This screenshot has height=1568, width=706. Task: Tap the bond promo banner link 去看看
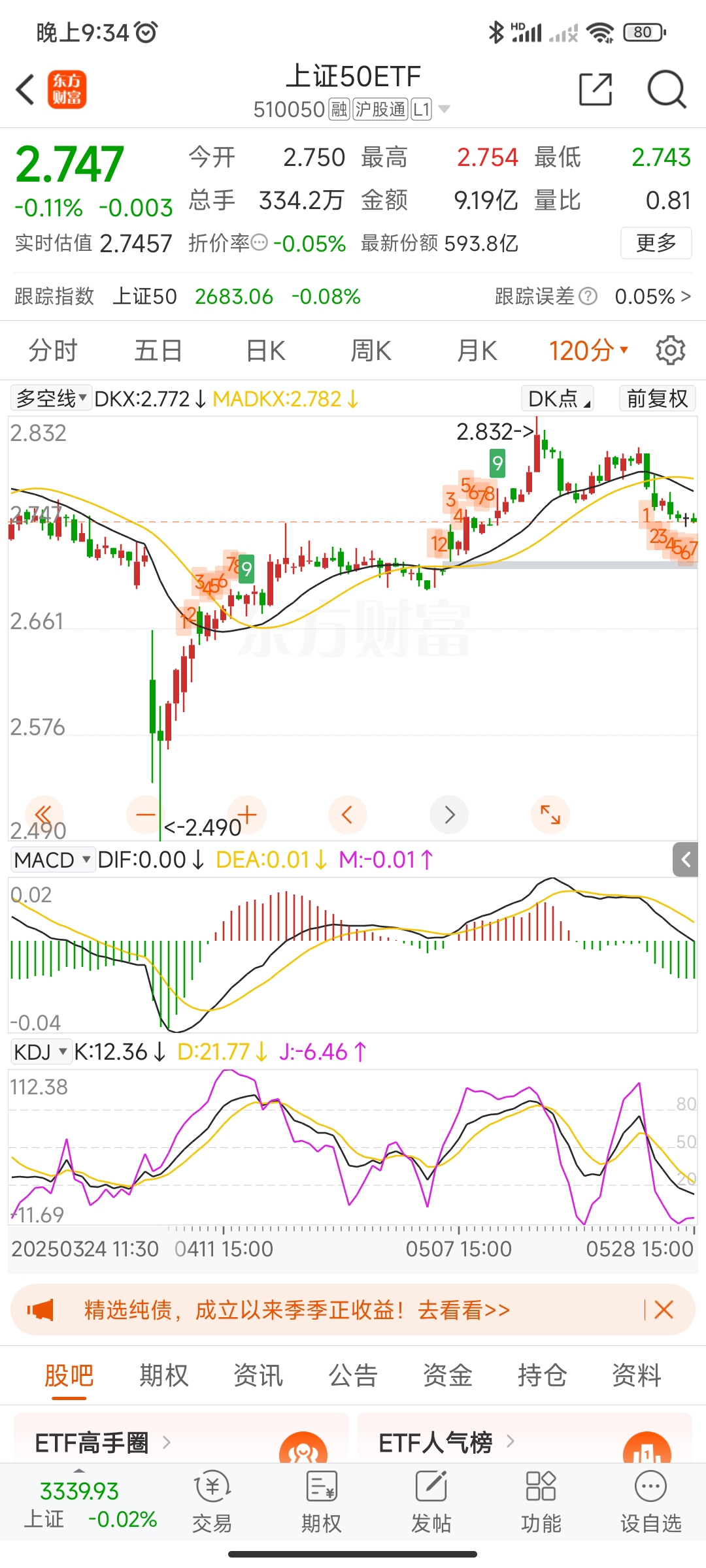pyautogui.click(x=463, y=1310)
